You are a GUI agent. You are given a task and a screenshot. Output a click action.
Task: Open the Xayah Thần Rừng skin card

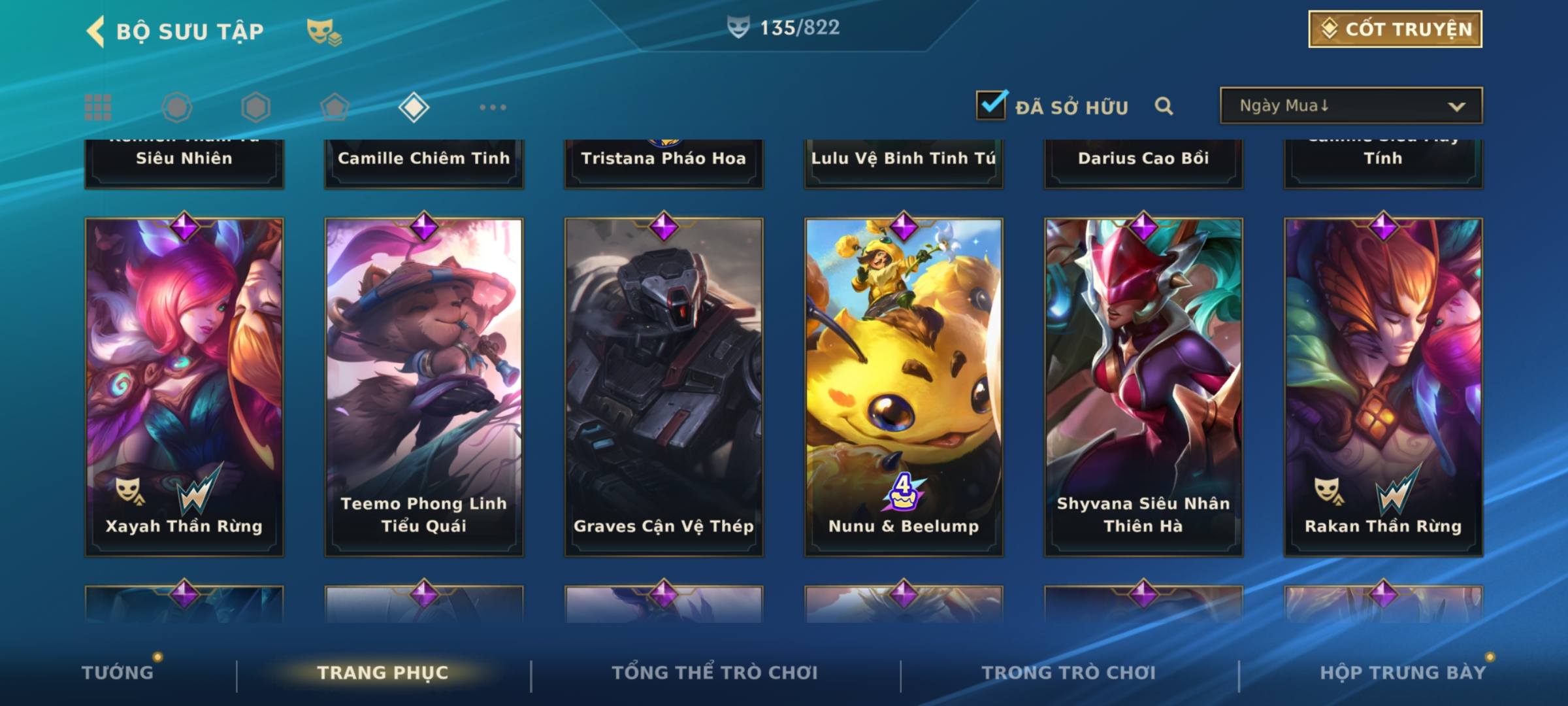[x=184, y=387]
